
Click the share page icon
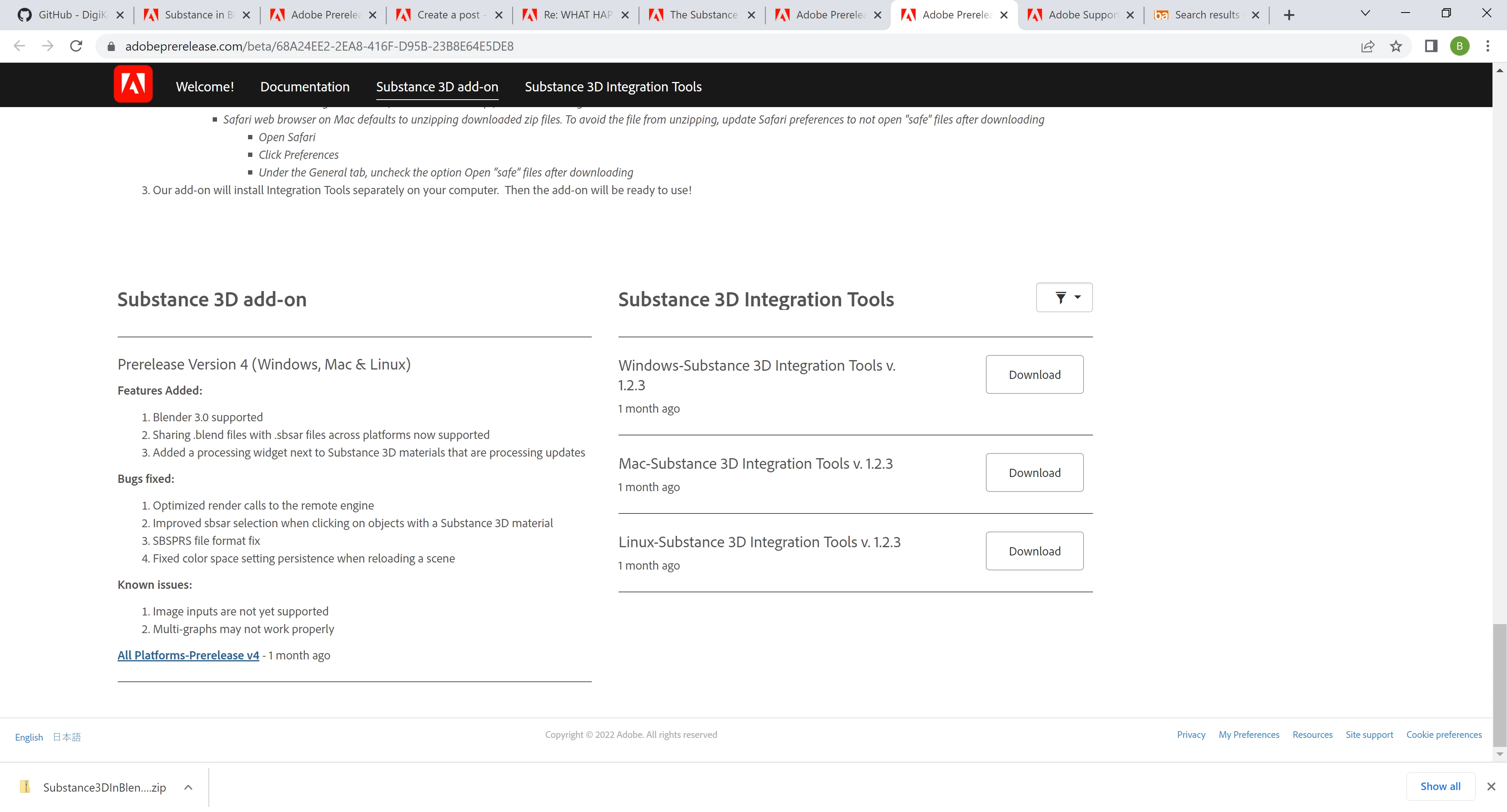(x=1367, y=46)
